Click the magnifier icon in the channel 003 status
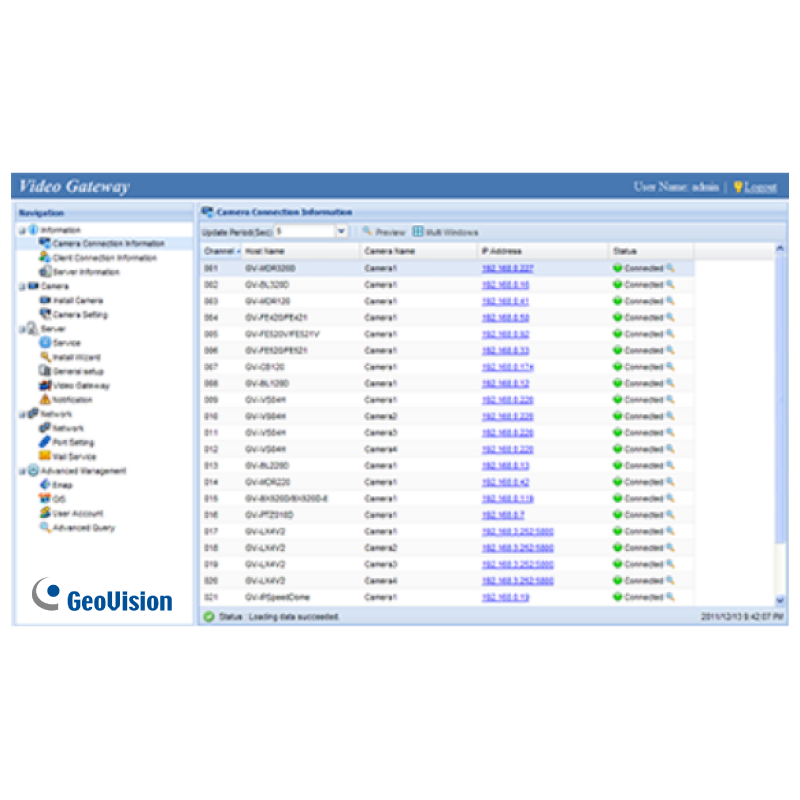This screenshot has height=800, width=800. (x=671, y=301)
